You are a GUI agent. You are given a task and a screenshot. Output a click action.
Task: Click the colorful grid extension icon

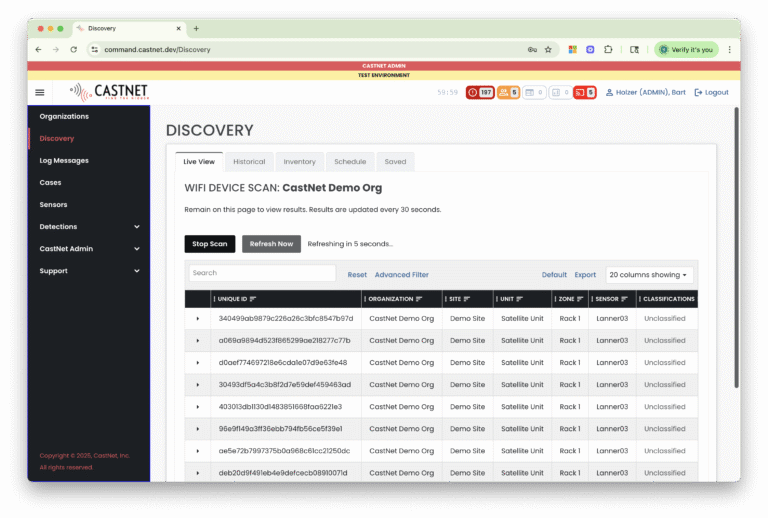572,49
